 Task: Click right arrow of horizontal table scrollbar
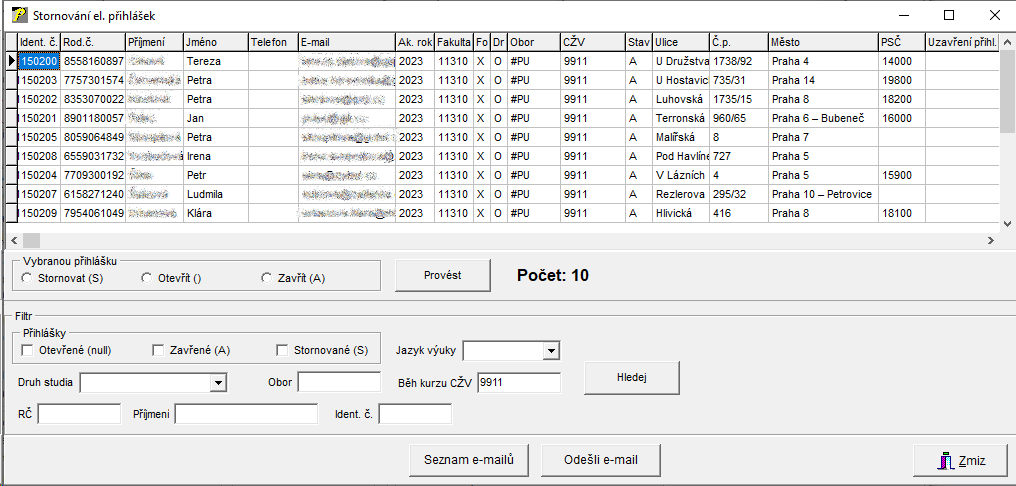[991, 241]
